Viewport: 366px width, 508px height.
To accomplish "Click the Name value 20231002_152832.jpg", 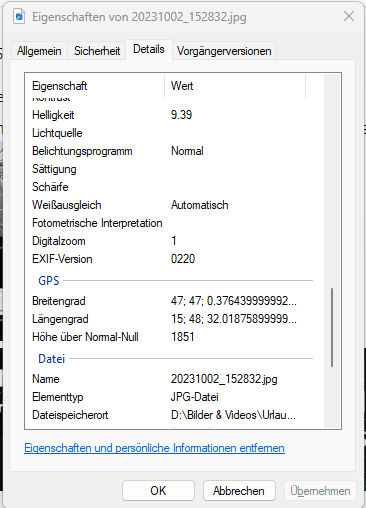I will [x=224, y=379].
